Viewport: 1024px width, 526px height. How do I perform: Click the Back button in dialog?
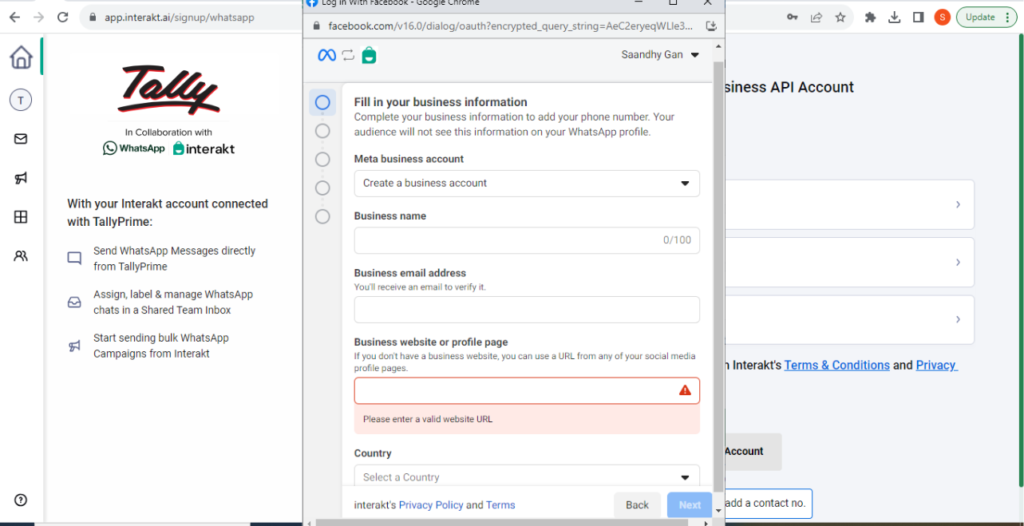(637, 505)
